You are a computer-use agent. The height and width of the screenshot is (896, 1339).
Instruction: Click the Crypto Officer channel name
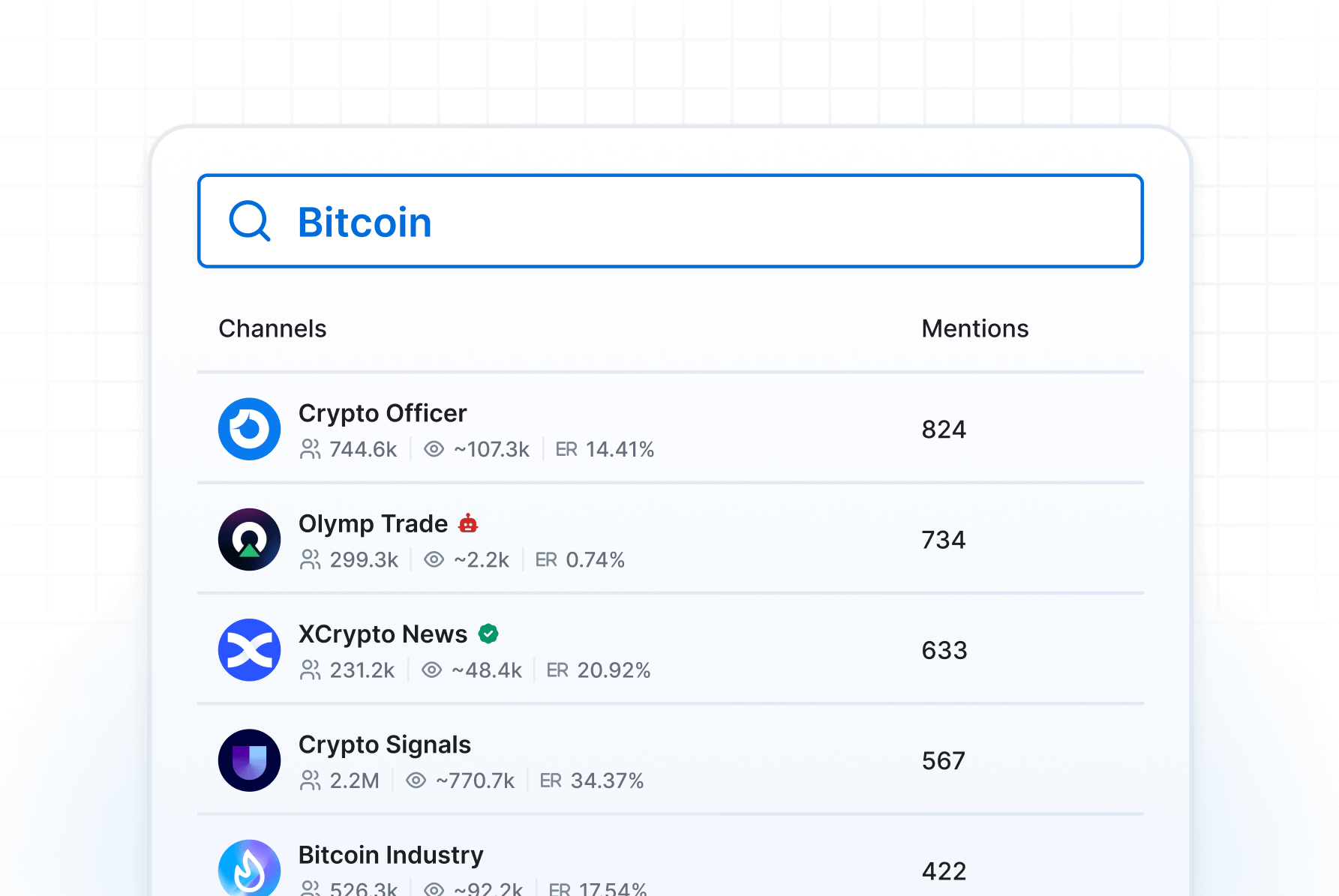(x=383, y=413)
